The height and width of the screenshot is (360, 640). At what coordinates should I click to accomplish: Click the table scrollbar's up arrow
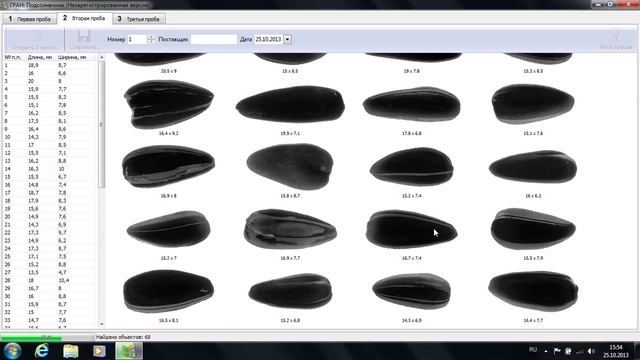click(101, 57)
